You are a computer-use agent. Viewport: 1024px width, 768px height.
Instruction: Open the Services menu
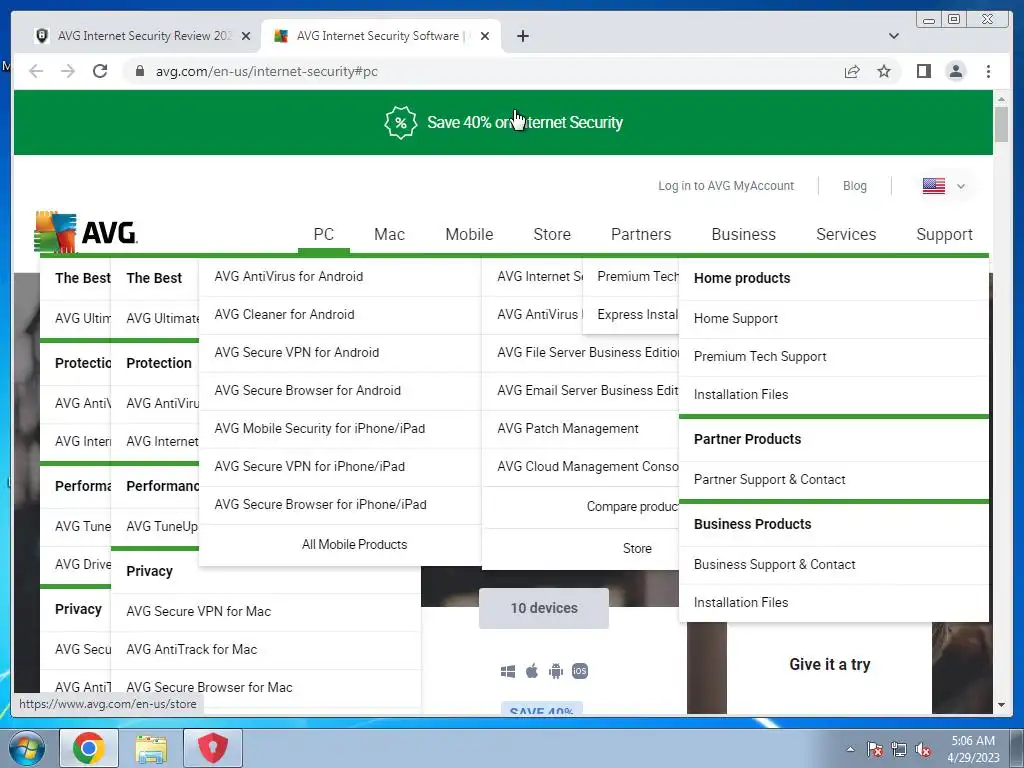[846, 234]
